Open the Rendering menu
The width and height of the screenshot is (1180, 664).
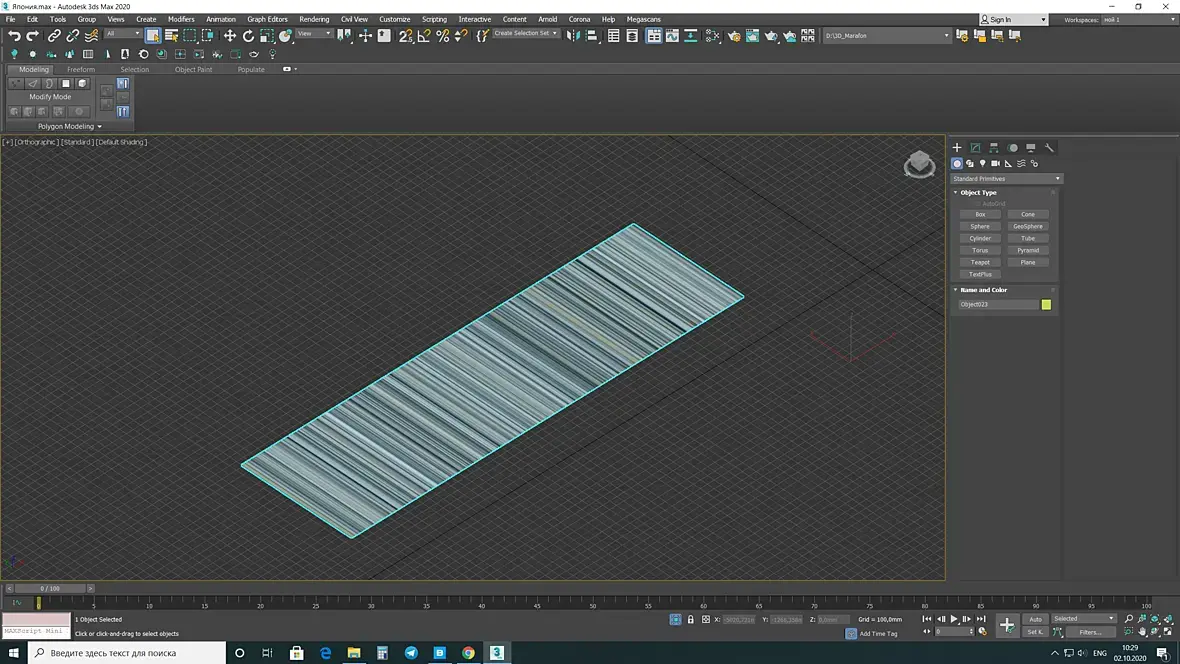pos(314,19)
